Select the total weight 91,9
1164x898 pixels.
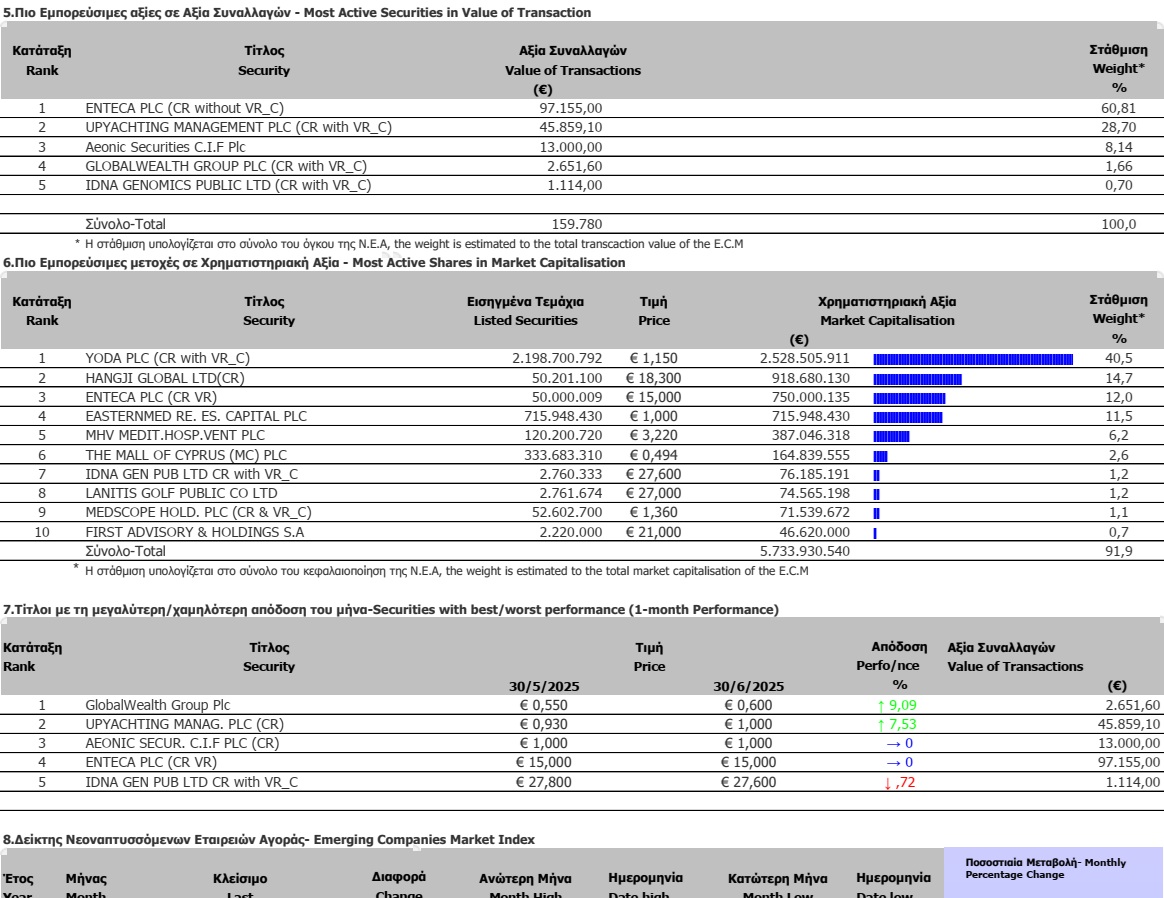coord(1119,551)
